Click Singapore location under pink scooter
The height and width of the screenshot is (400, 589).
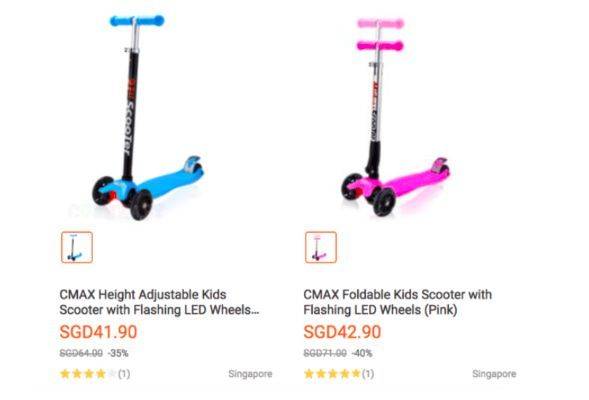pos(494,374)
